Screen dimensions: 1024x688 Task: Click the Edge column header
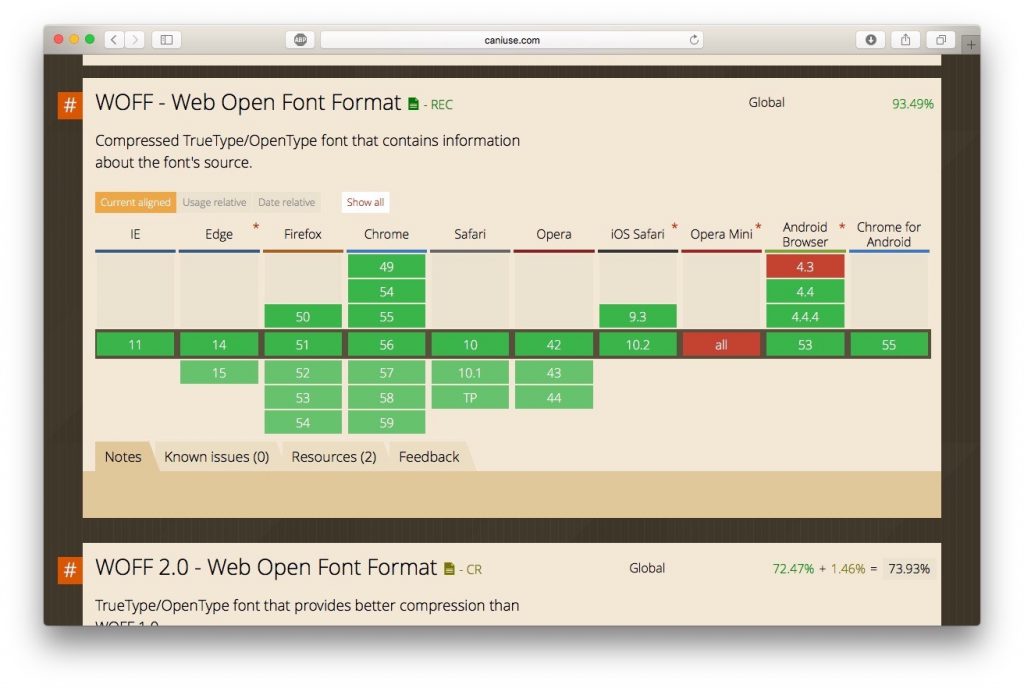pyautogui.click(x=219, y=234)
